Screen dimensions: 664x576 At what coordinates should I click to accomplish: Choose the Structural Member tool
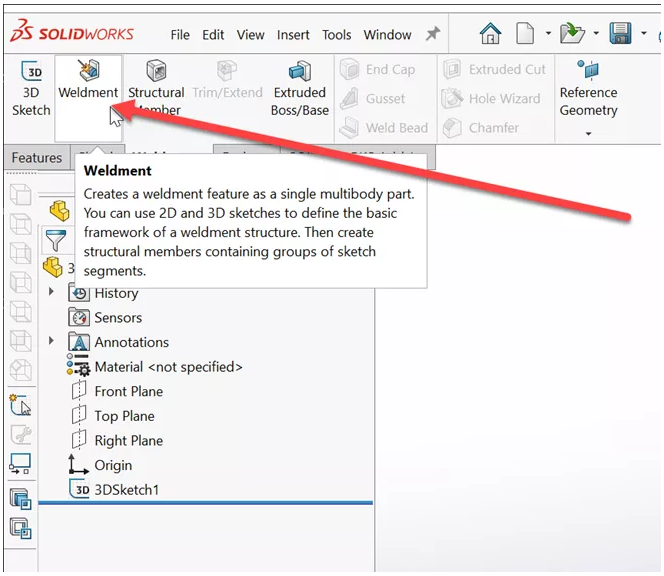coord(156,88)
